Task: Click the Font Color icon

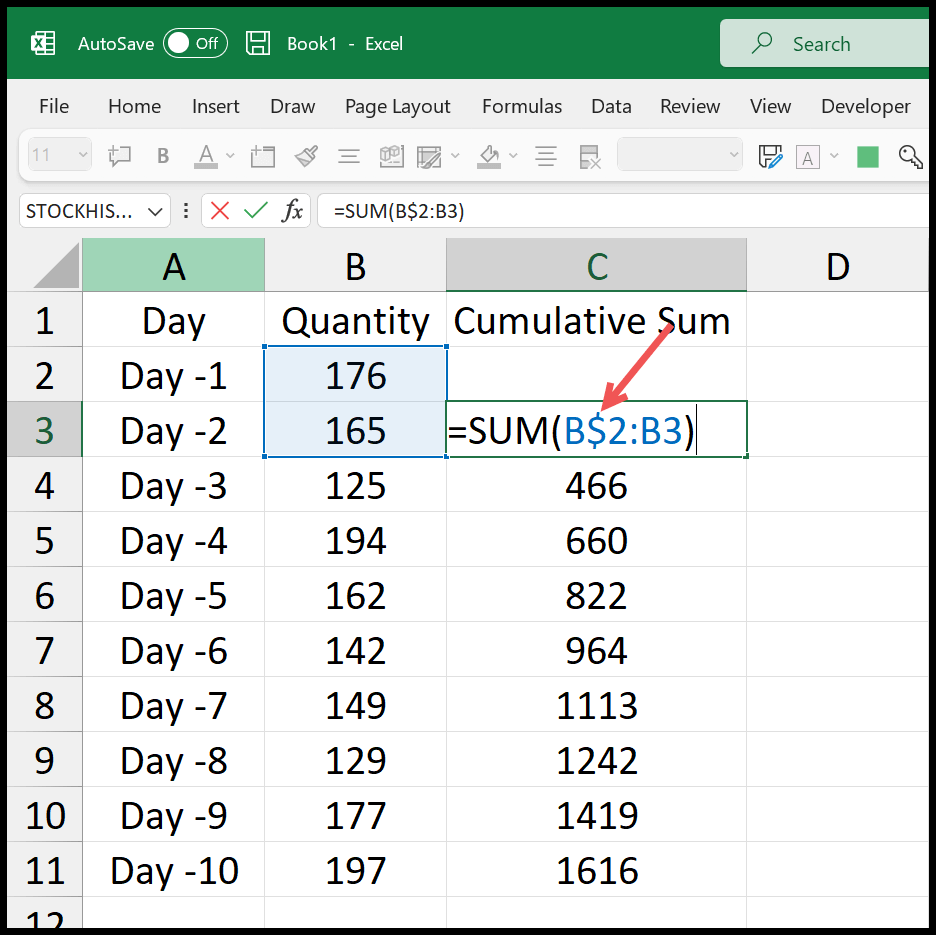Action: tap(205, 156)
